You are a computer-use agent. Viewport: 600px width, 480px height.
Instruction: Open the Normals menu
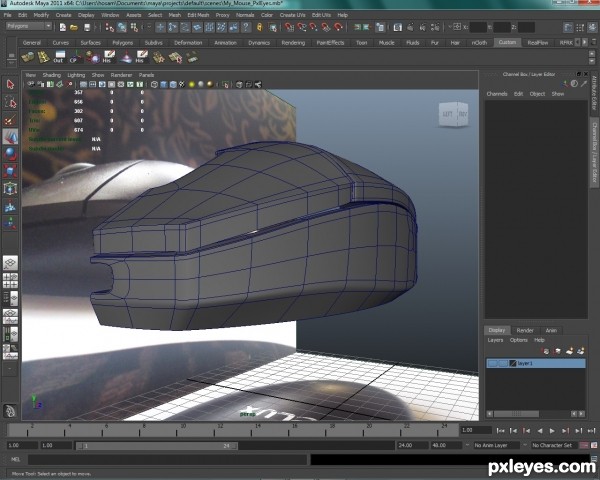click(245, 15)
